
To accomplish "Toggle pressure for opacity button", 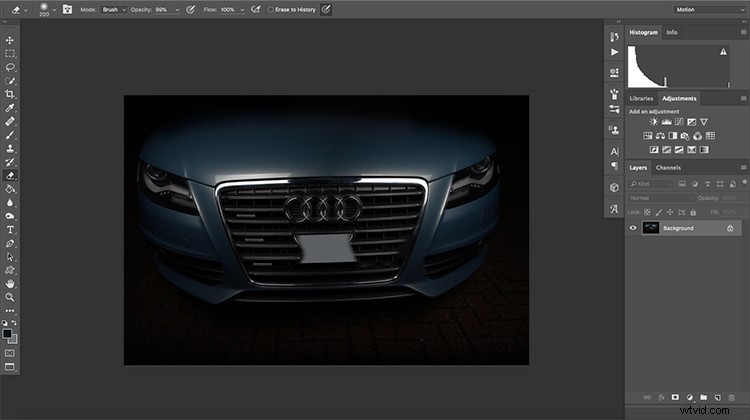I will 190,10.
